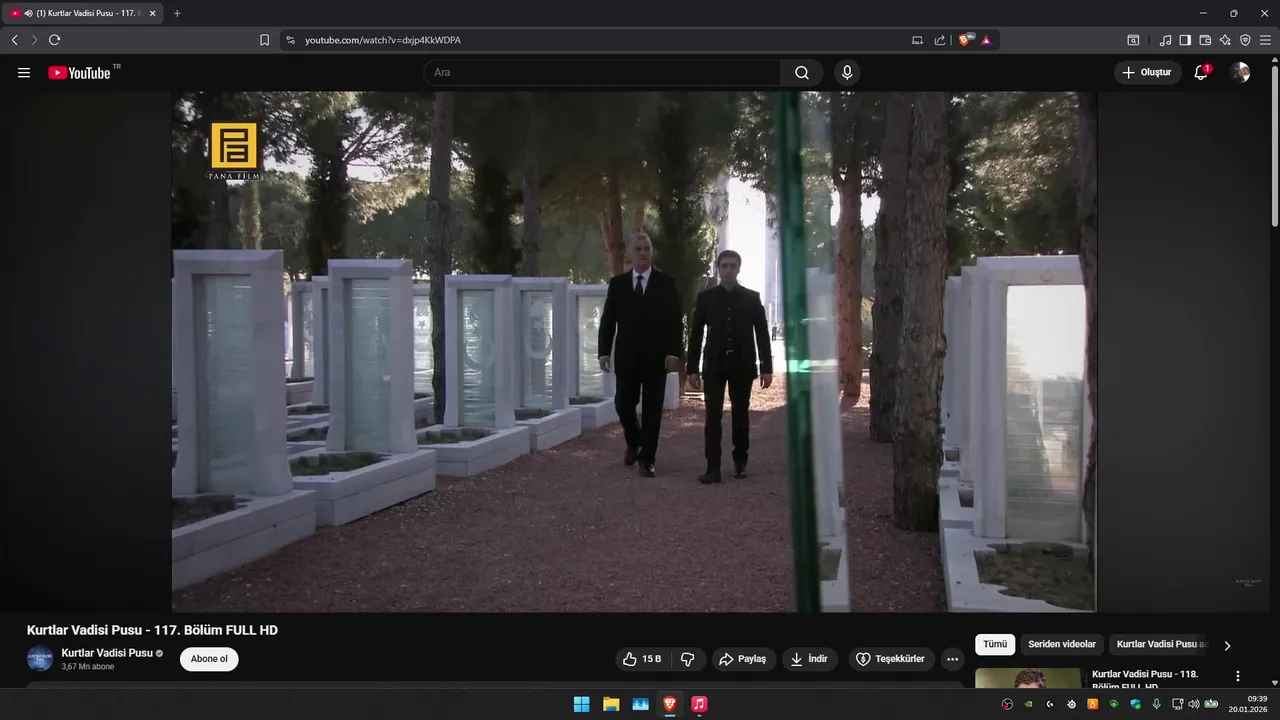Open the tab search button
The width and height of the screenshot is (1280, 720).
[1133, 40]
